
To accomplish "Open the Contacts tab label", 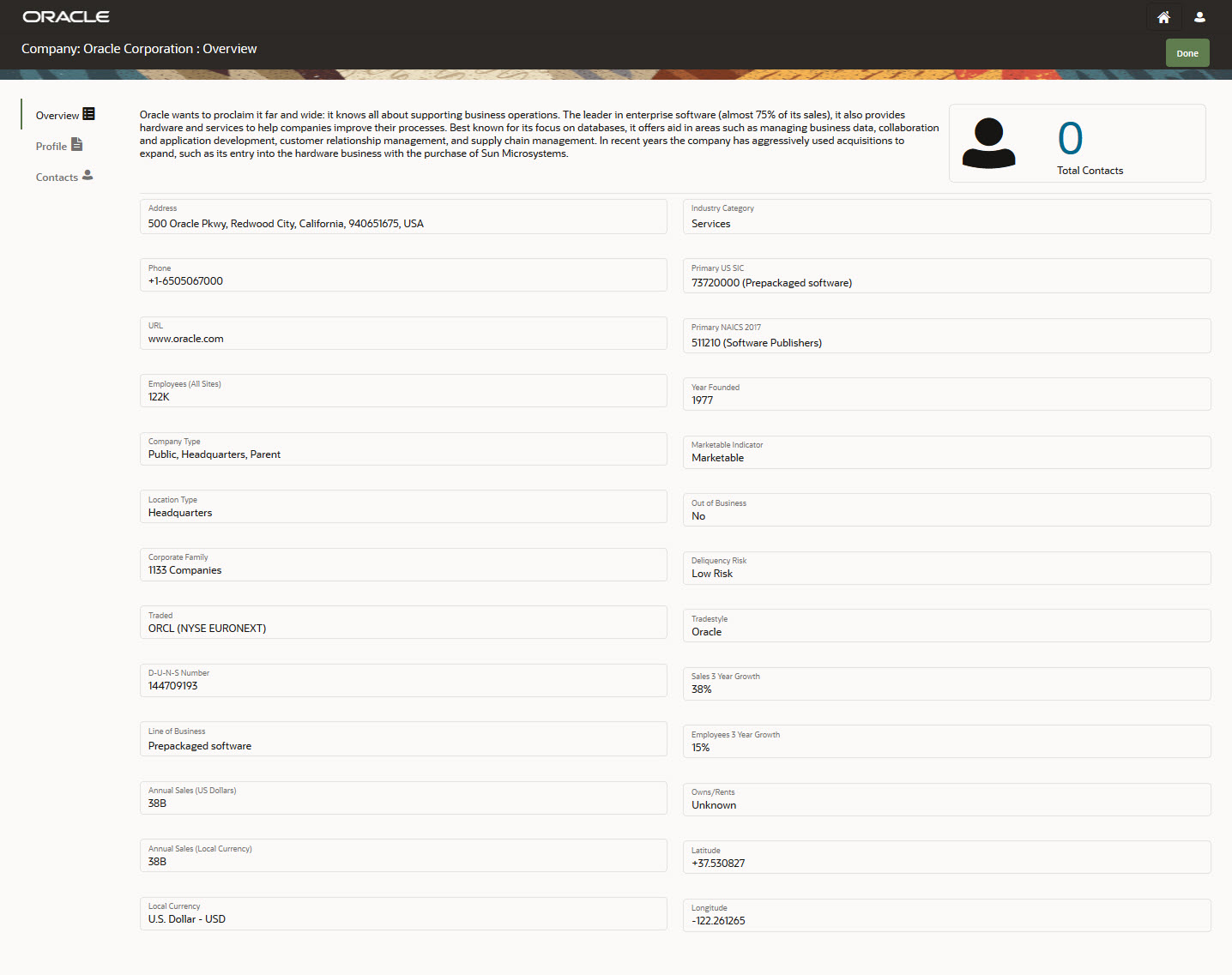I will click(57, 178).
